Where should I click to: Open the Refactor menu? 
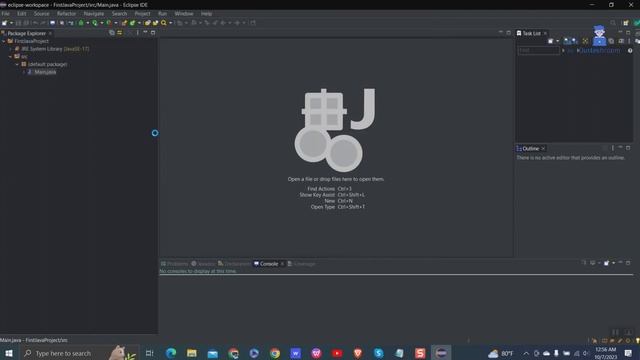(x=66, y=13)
